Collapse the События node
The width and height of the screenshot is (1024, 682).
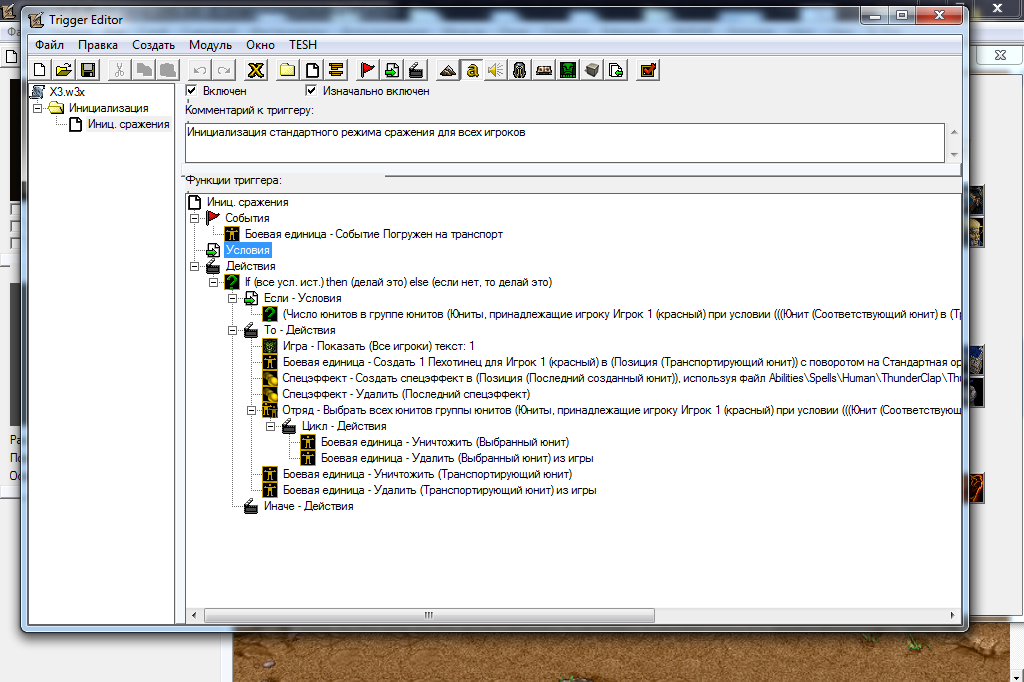click(195, 218)
